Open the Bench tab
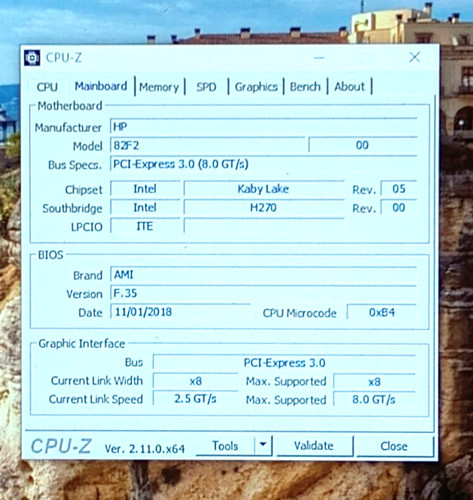Screen dimensions: 473x500 (305, 87)
